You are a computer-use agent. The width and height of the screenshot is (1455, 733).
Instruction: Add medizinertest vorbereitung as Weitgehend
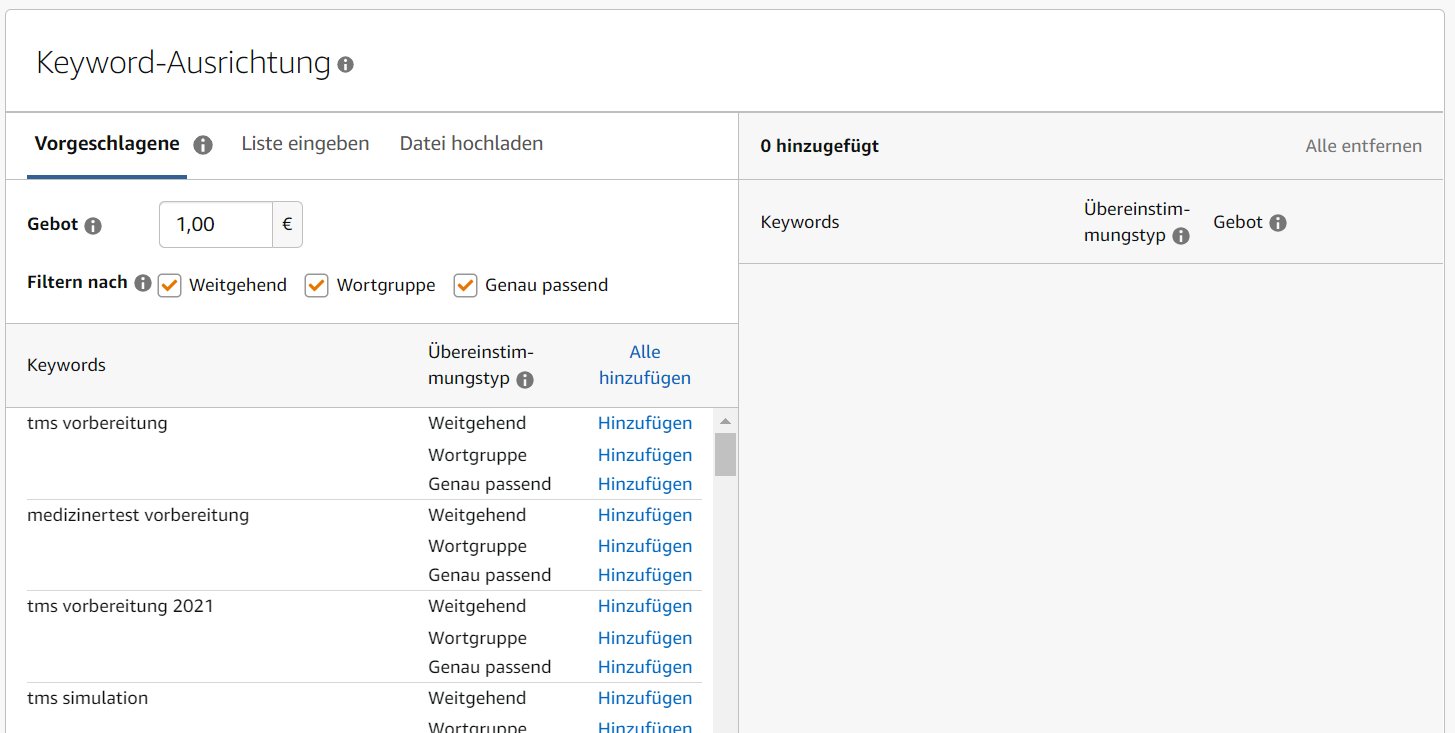pos(645,515)
